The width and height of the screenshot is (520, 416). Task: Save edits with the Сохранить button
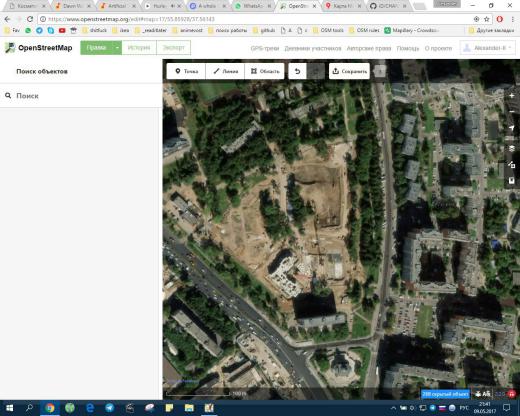[349, 71]
